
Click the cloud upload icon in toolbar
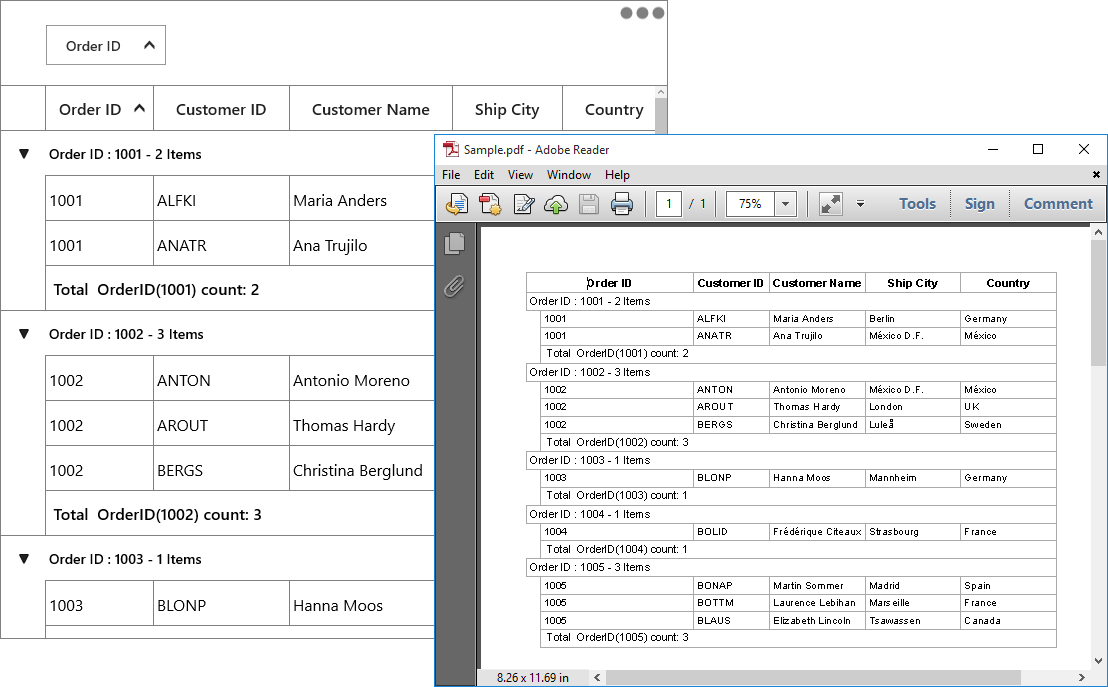point(556,204)
